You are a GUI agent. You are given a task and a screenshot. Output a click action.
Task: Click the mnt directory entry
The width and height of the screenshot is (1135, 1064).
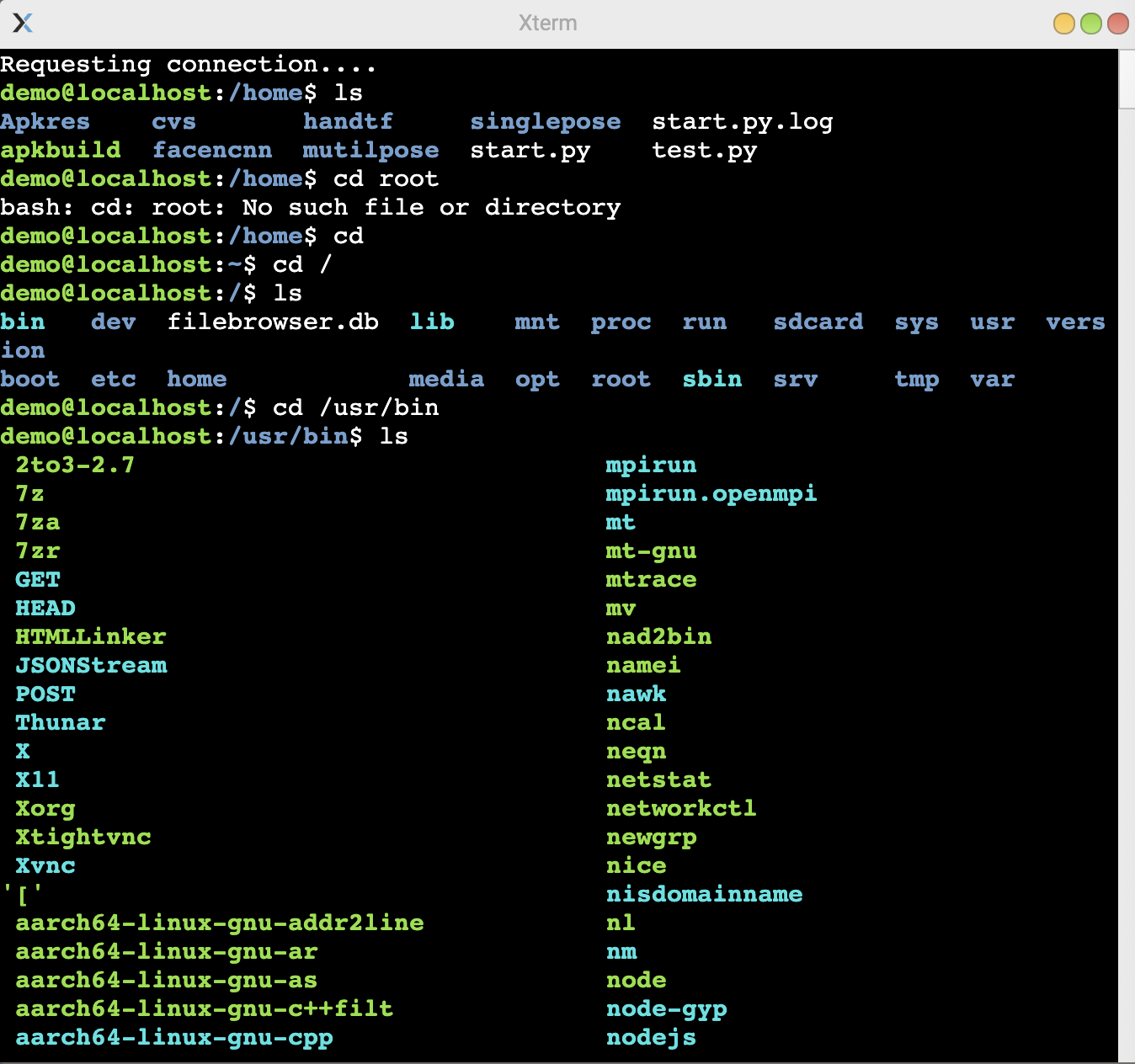pos(538,322)
